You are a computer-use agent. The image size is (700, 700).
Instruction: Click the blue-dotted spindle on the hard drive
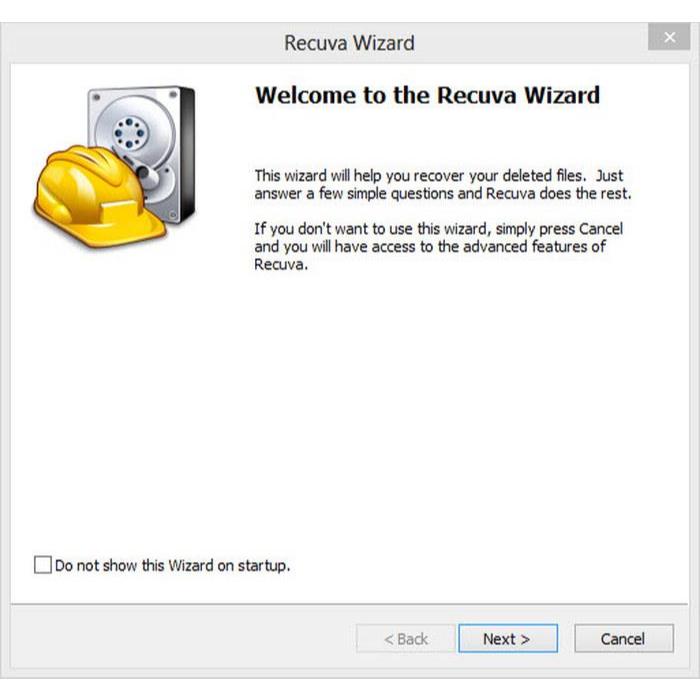(x=129, y=133)
